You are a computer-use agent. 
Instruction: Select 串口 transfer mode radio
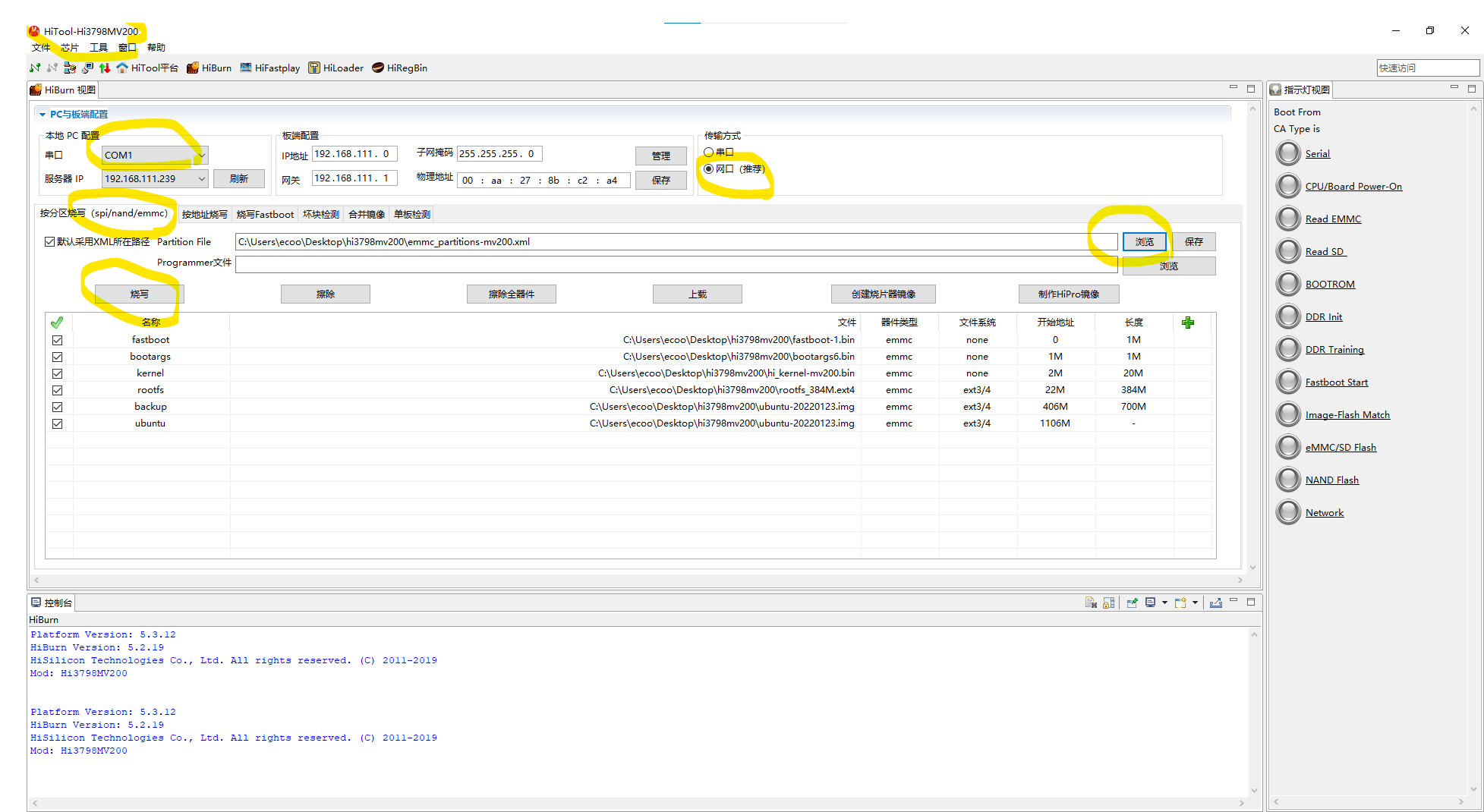[x=709, y=152]
